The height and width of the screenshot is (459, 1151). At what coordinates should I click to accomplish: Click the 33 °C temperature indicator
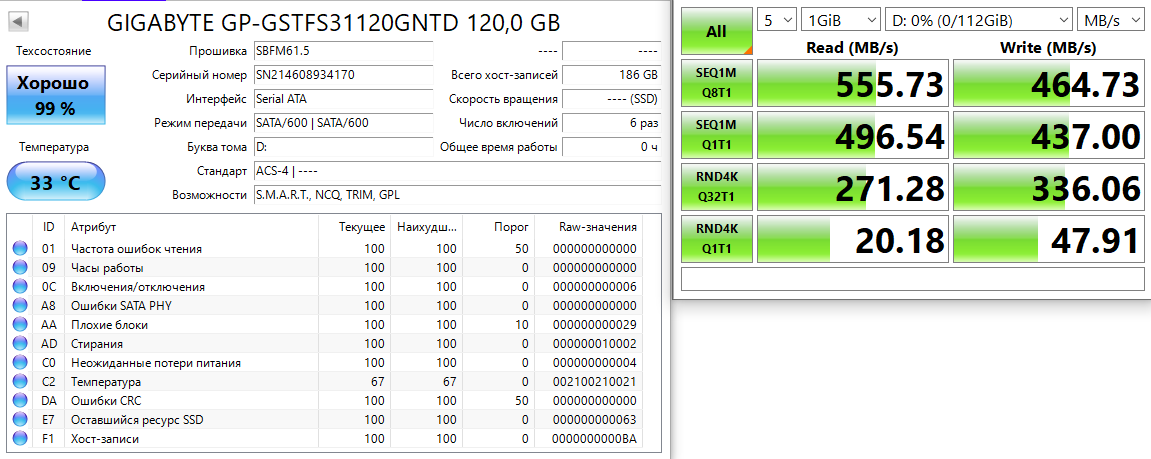(x=56, y=181)
